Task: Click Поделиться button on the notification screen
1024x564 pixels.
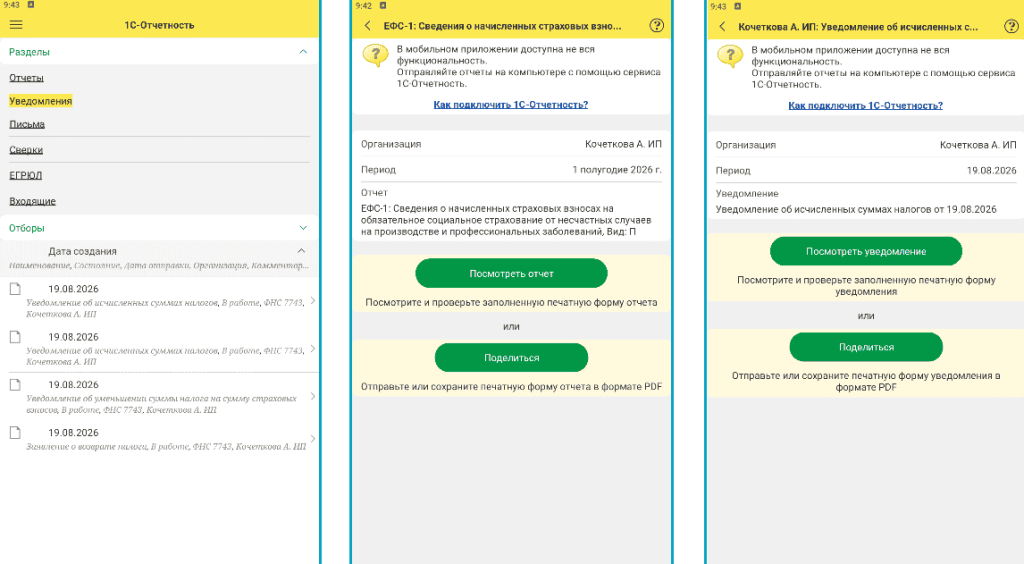Action: click(866, 347)
